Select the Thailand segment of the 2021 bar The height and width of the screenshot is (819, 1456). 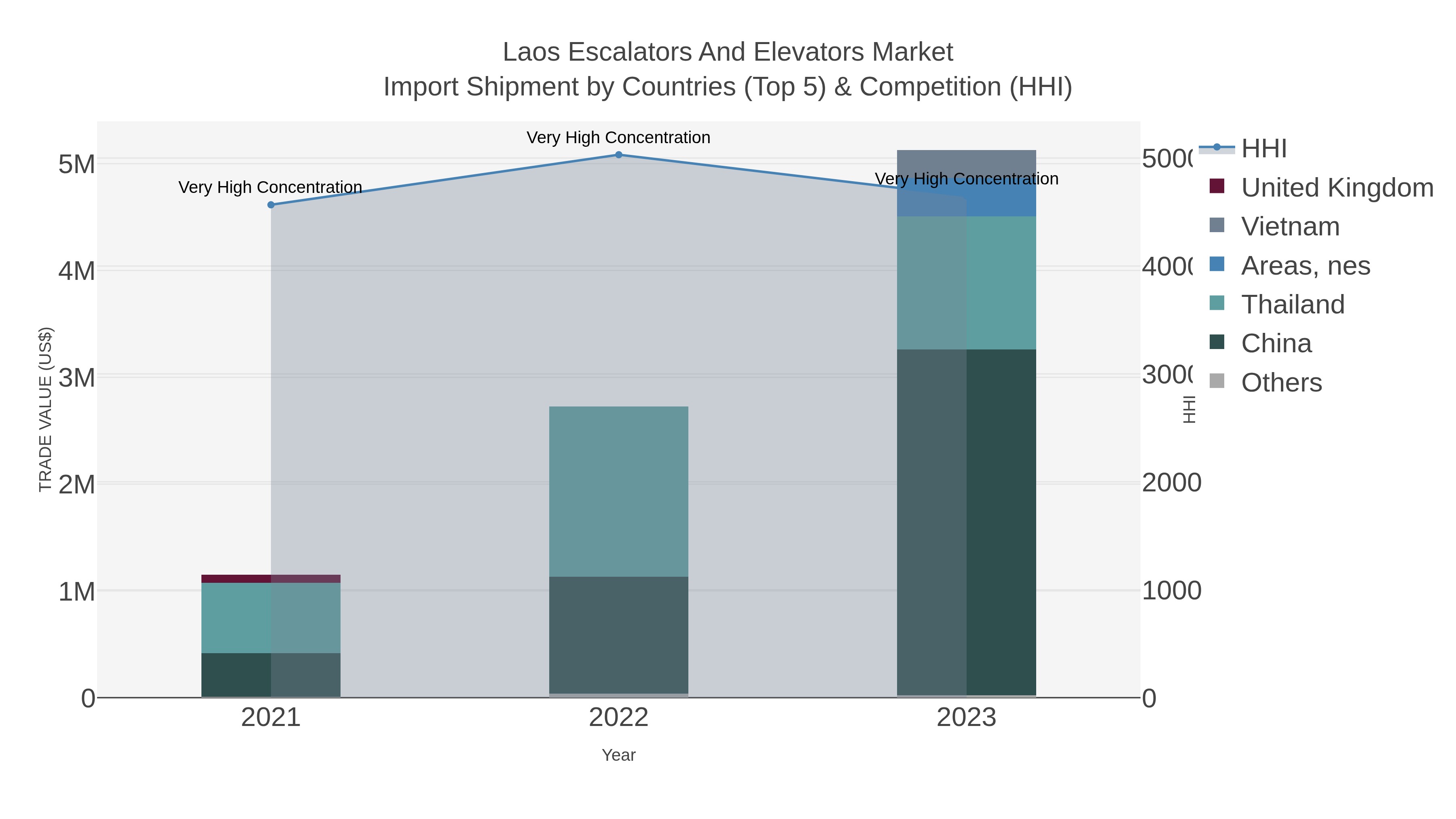[271, 618]
